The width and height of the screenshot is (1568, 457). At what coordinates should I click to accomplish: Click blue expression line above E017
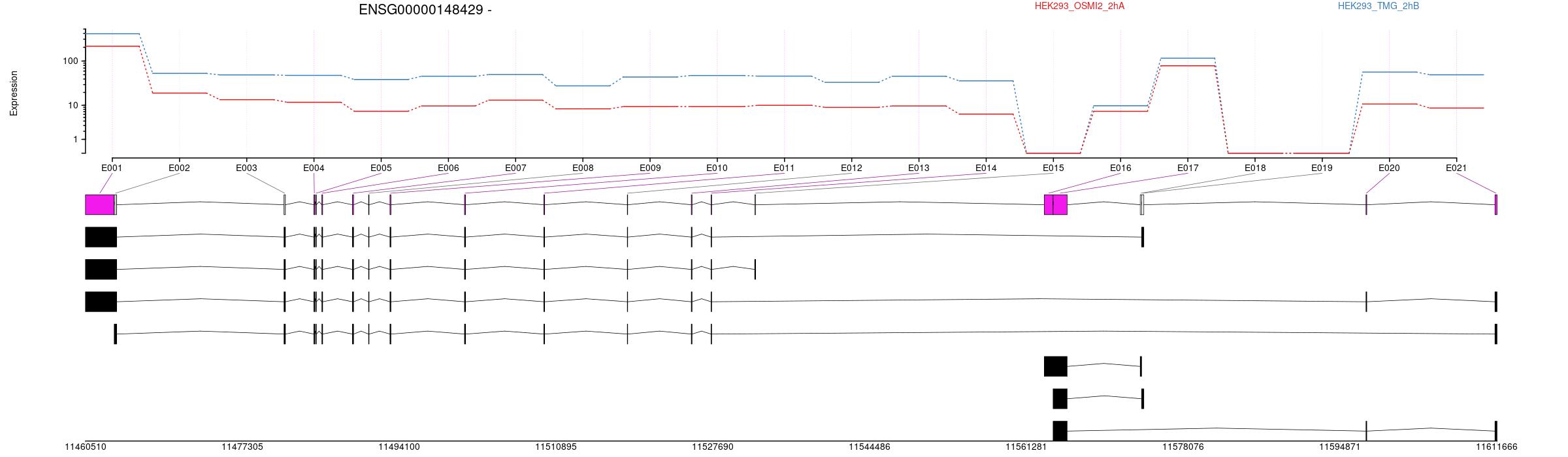click(x=1188, y=58)
